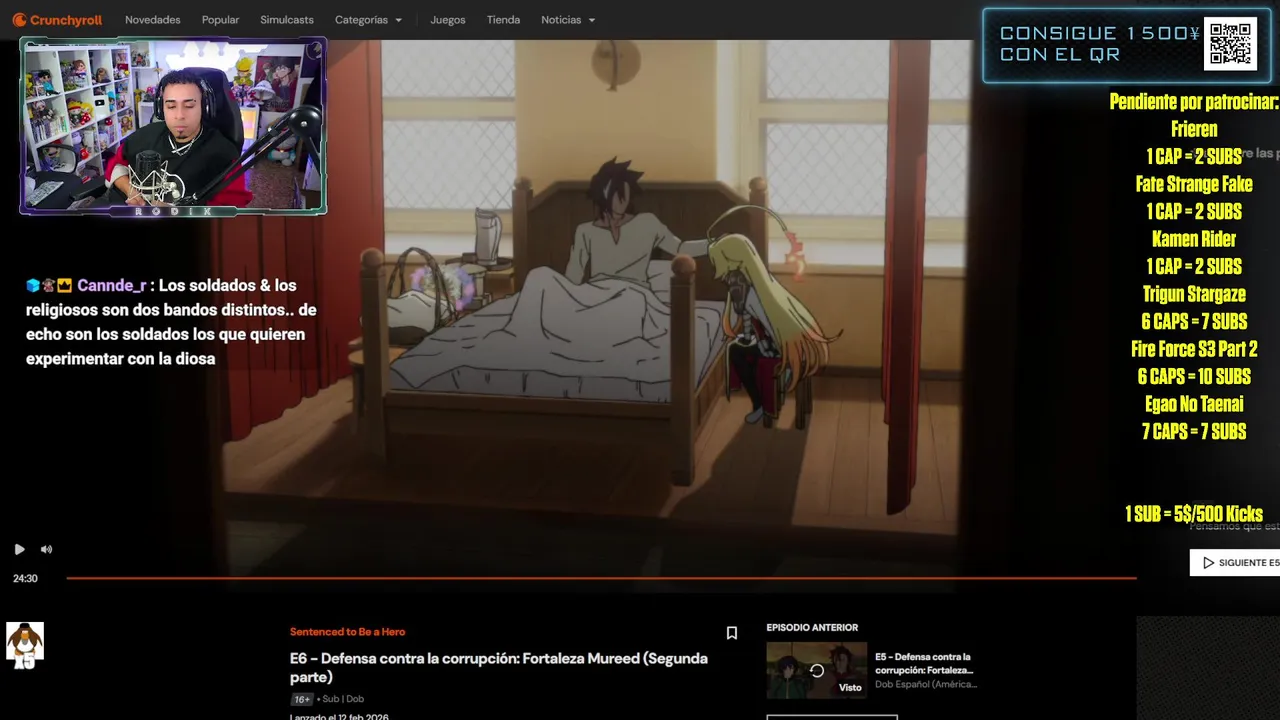Click the Kamen Rider list entry
Viewport: 1280px width, 720px height.
[1194, 239]
